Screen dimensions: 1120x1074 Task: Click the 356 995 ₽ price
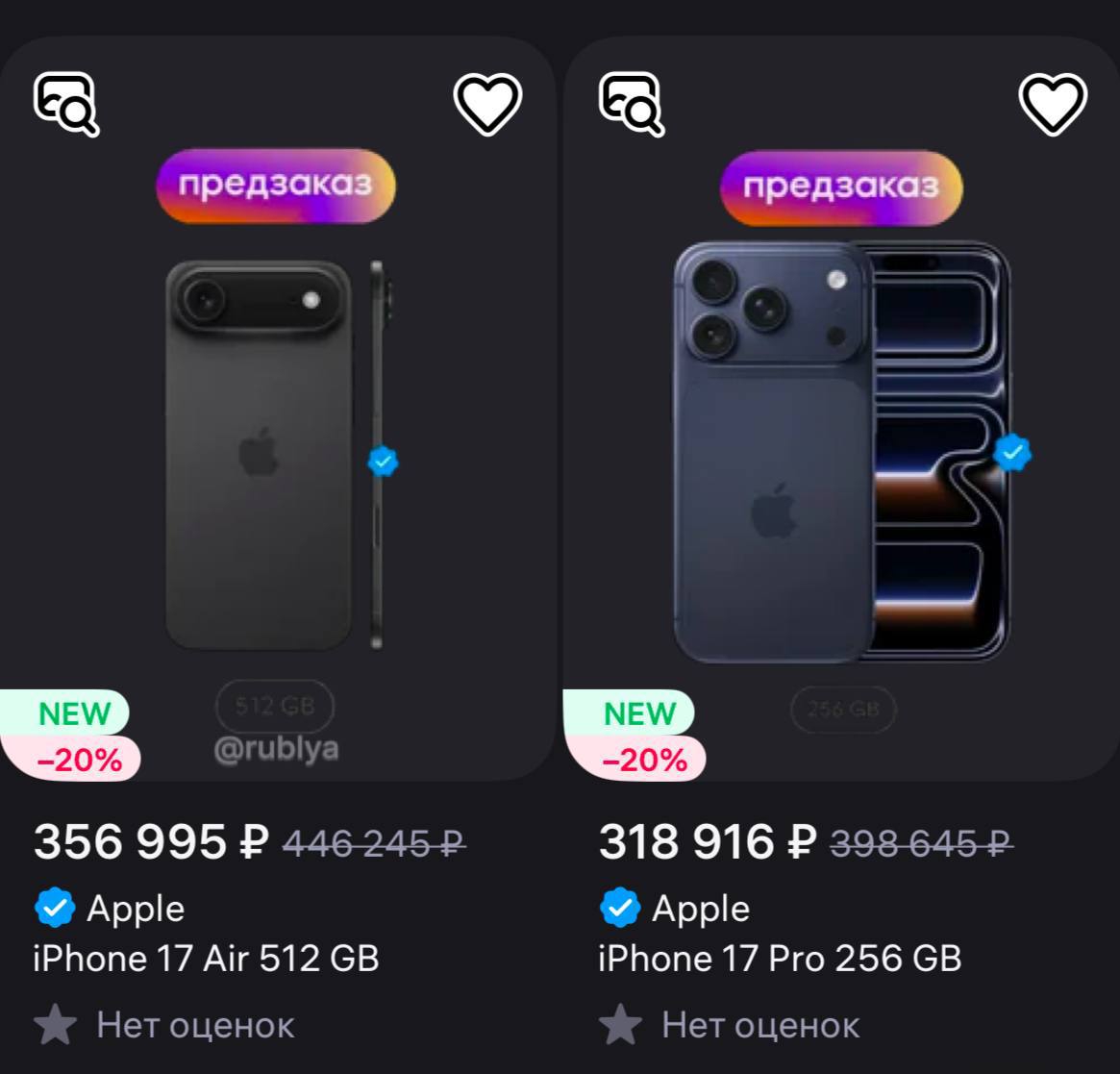(x=152, y=841)
